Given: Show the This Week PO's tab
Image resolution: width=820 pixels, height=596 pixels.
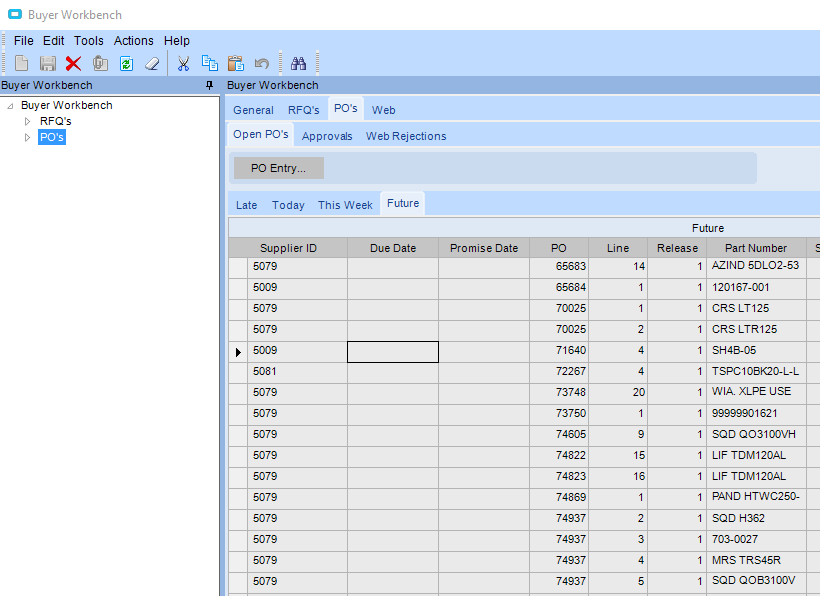Looking at the screenshot, I should [x=345, y=205].
